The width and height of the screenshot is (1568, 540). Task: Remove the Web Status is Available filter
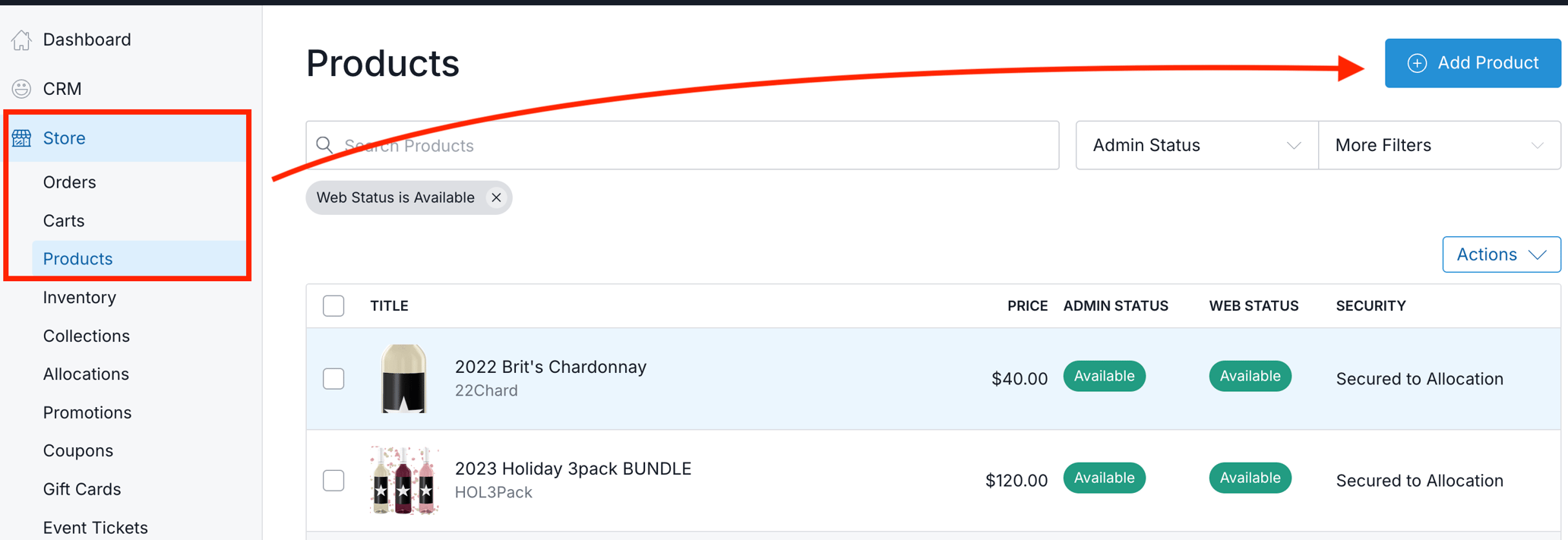click(496, 197)
